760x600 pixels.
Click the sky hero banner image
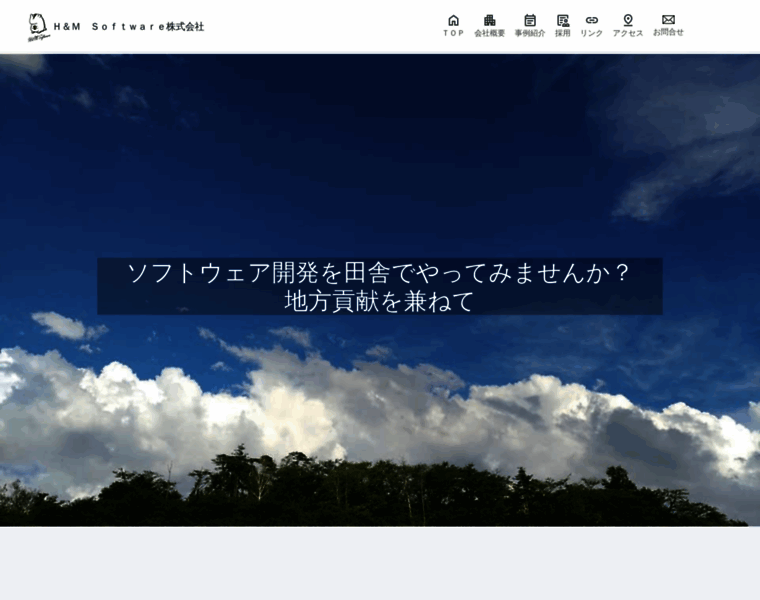tap(380, 290)
